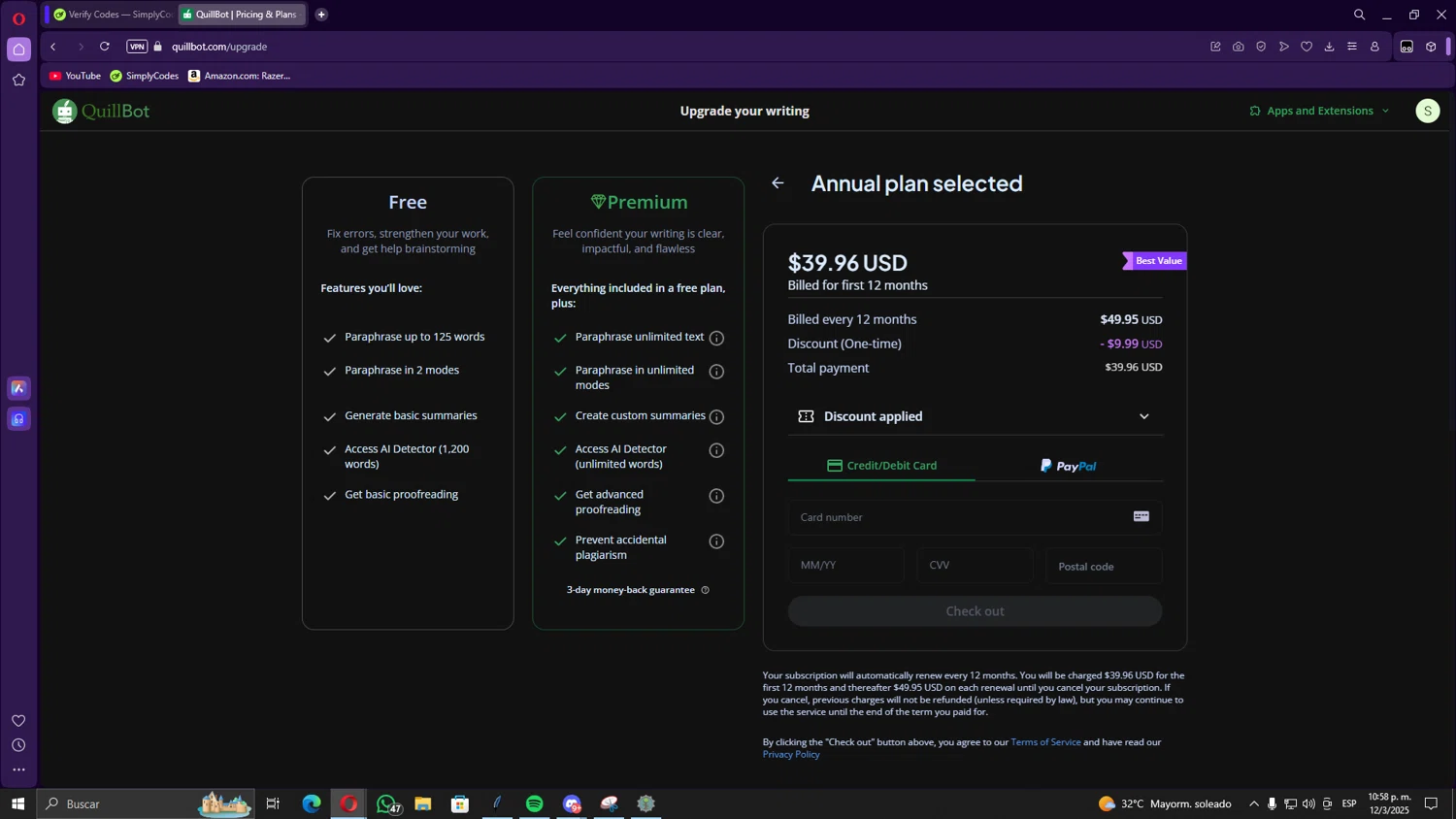1456x819 pixels.
Task: Focus the Card number field
Action: 975,517
